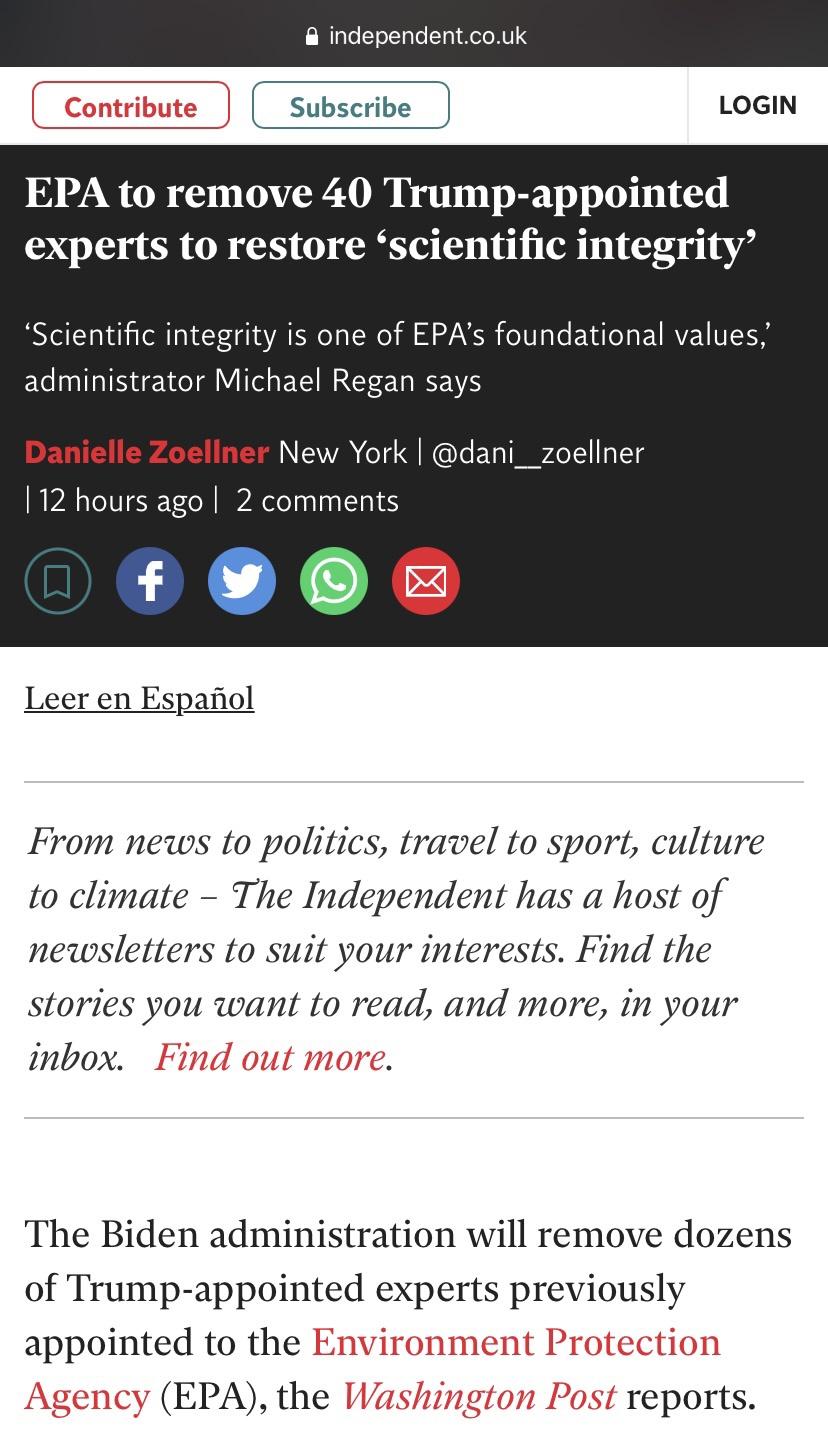Tap the '12 hours ago' timestamp

[x=120, y=500]
